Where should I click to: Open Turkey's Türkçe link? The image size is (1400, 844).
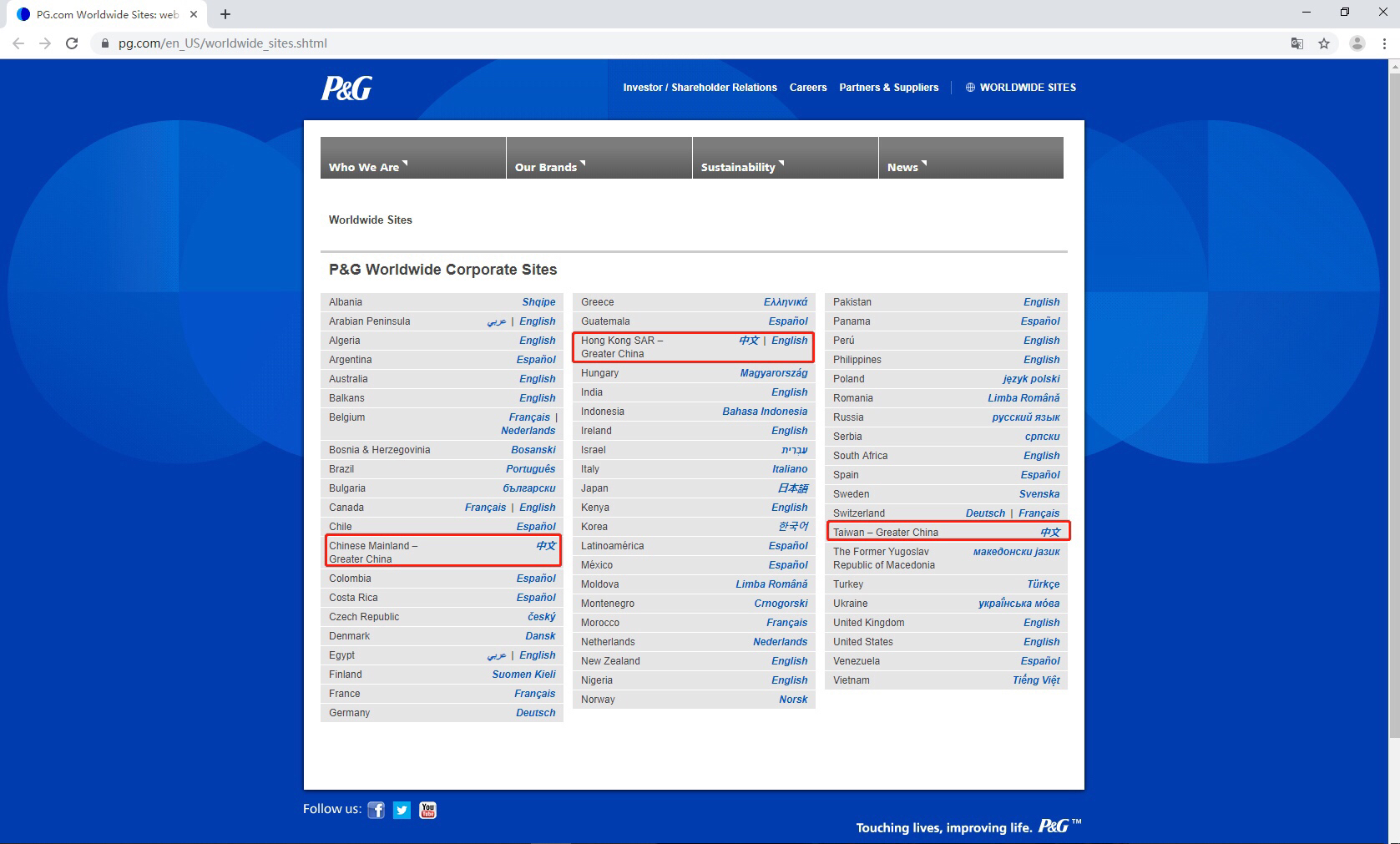pyautogui.click(x=1044, y=584)
